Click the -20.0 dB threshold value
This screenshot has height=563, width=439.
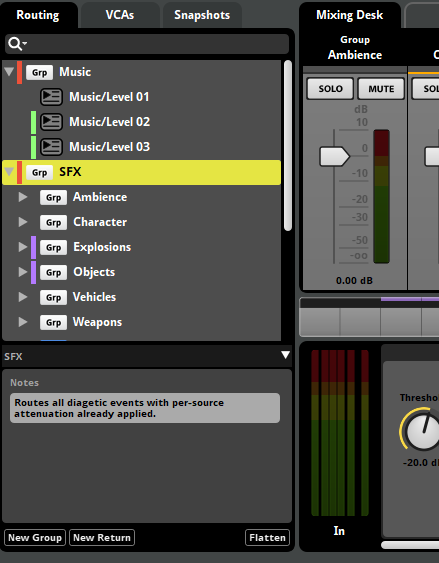pyautogui.click(x=421, y=462)
